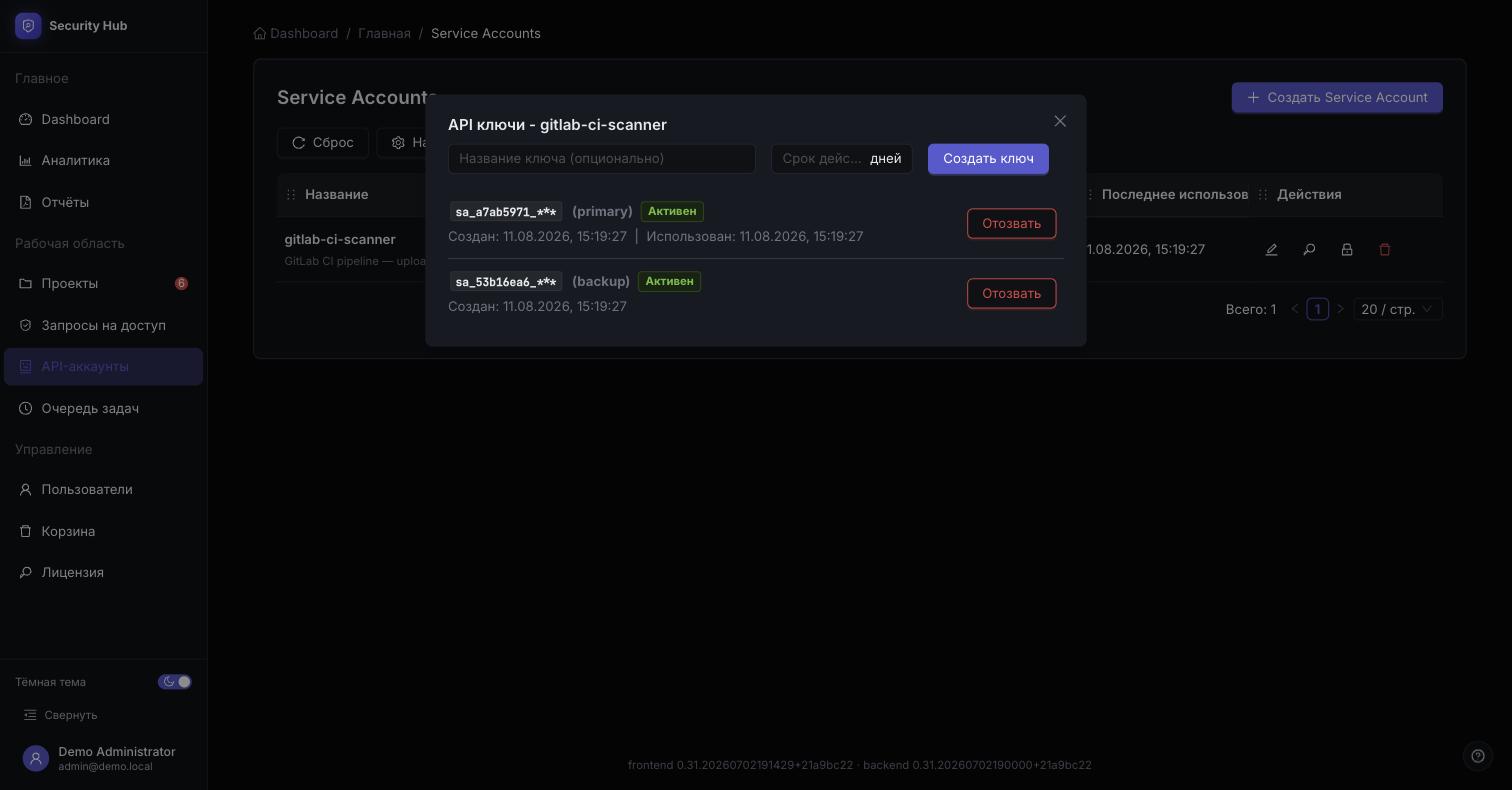Click drag handle of Действия column

coord(1263,194)
